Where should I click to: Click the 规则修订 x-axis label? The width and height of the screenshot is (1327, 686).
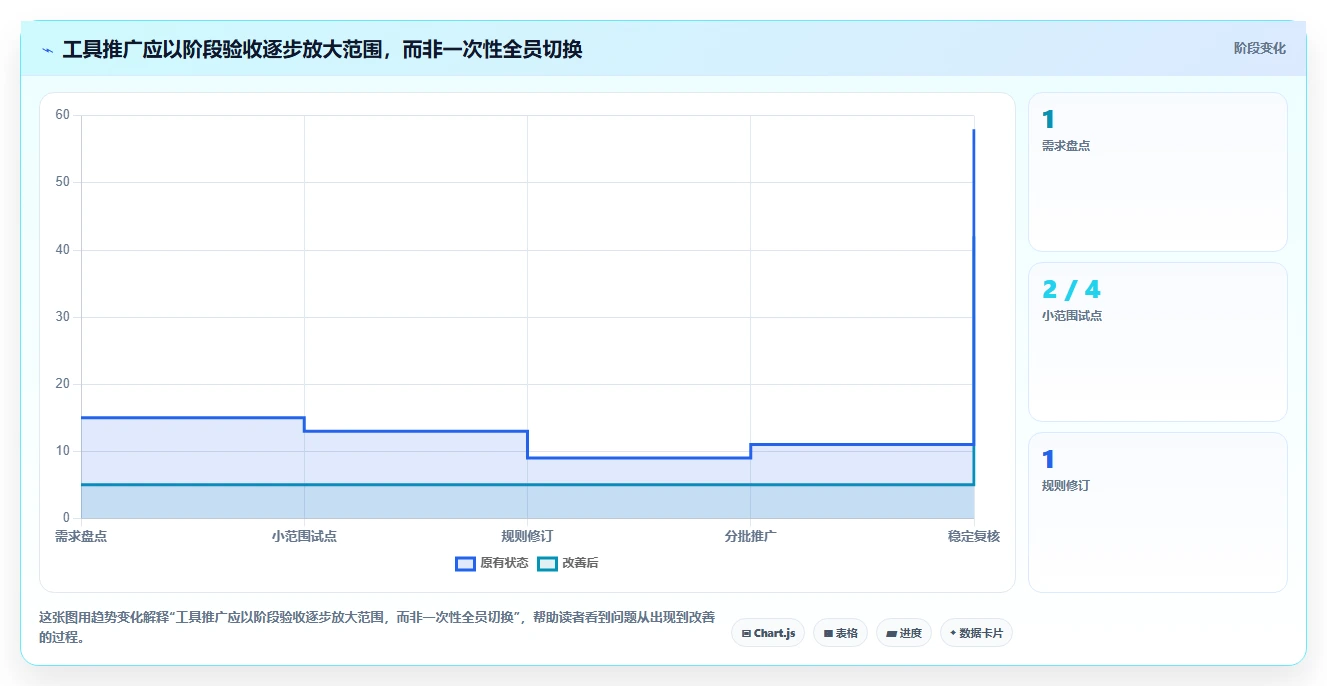527,536
